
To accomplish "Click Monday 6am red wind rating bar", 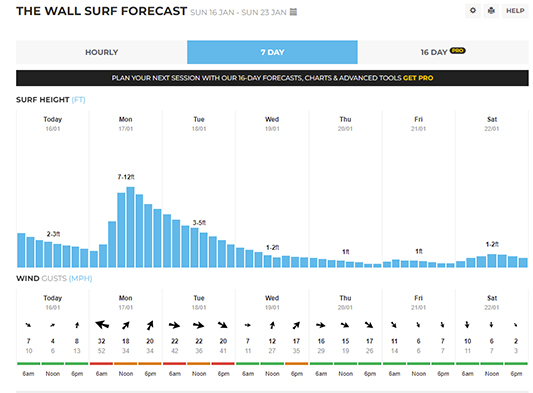I will click(101, 363).
